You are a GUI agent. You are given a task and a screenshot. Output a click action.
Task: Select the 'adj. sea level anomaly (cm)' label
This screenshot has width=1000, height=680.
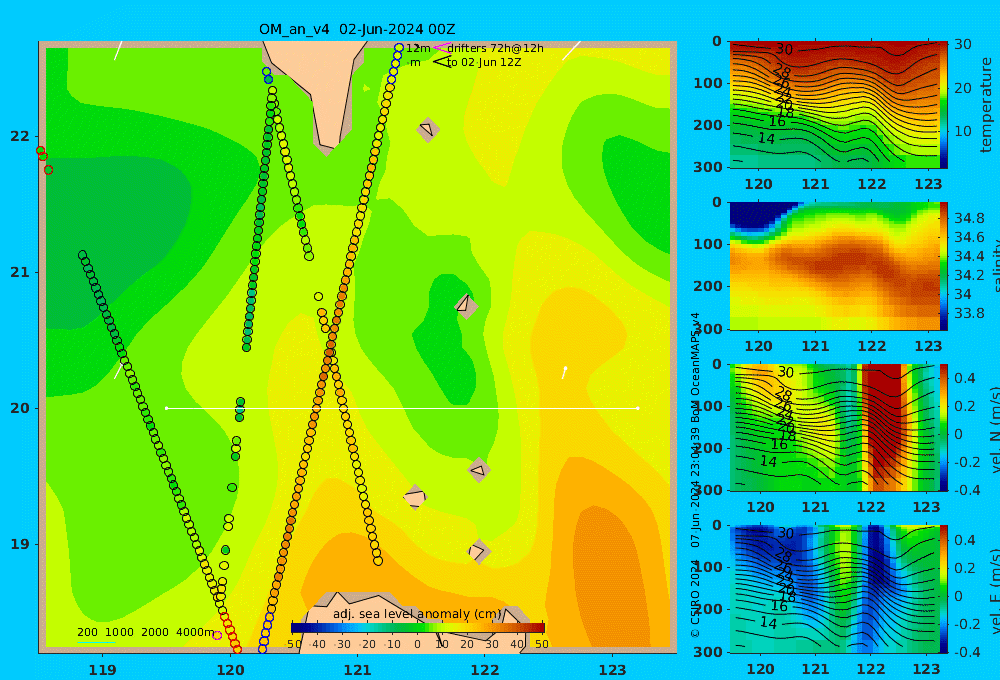[x=417, y=614]
